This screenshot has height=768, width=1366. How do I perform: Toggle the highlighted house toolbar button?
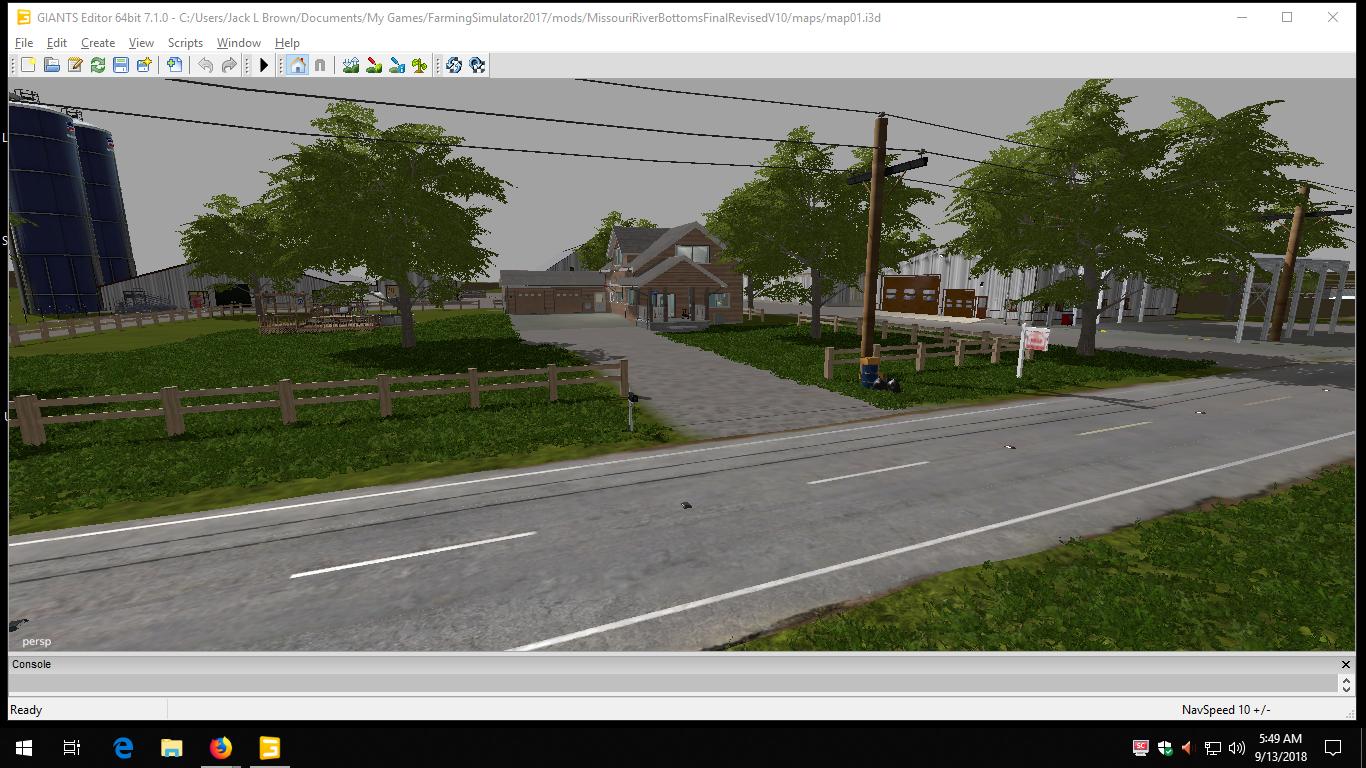pyautogui.click(x=297, y=65)
